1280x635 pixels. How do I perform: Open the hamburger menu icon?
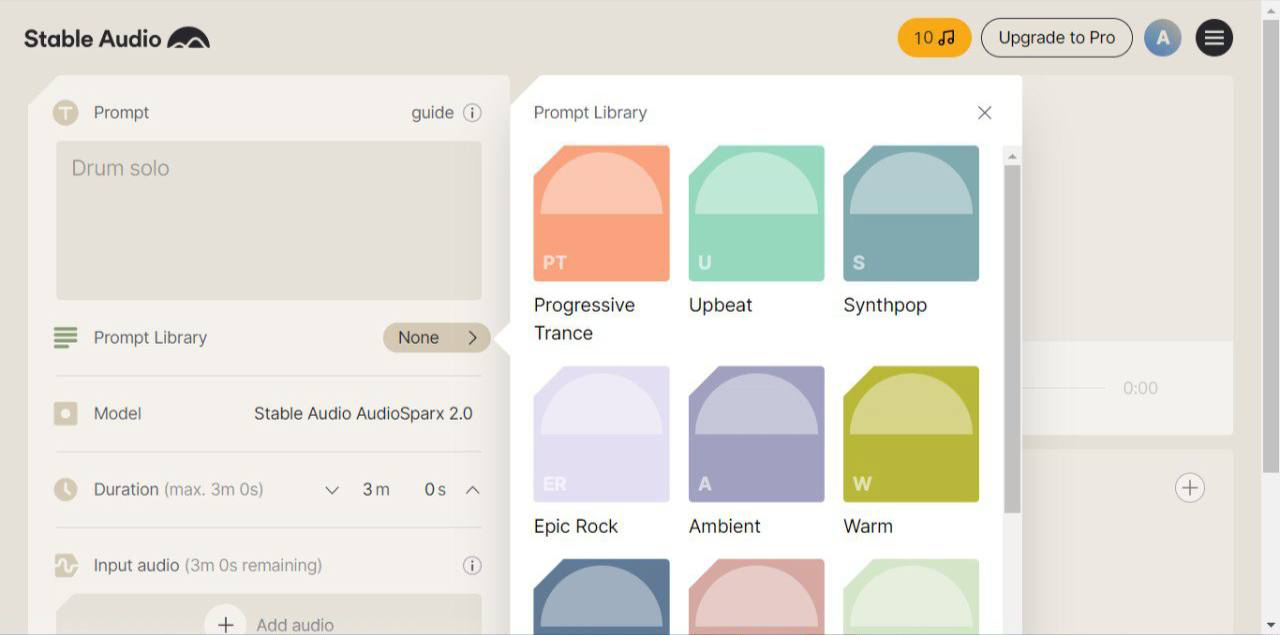1214,38
